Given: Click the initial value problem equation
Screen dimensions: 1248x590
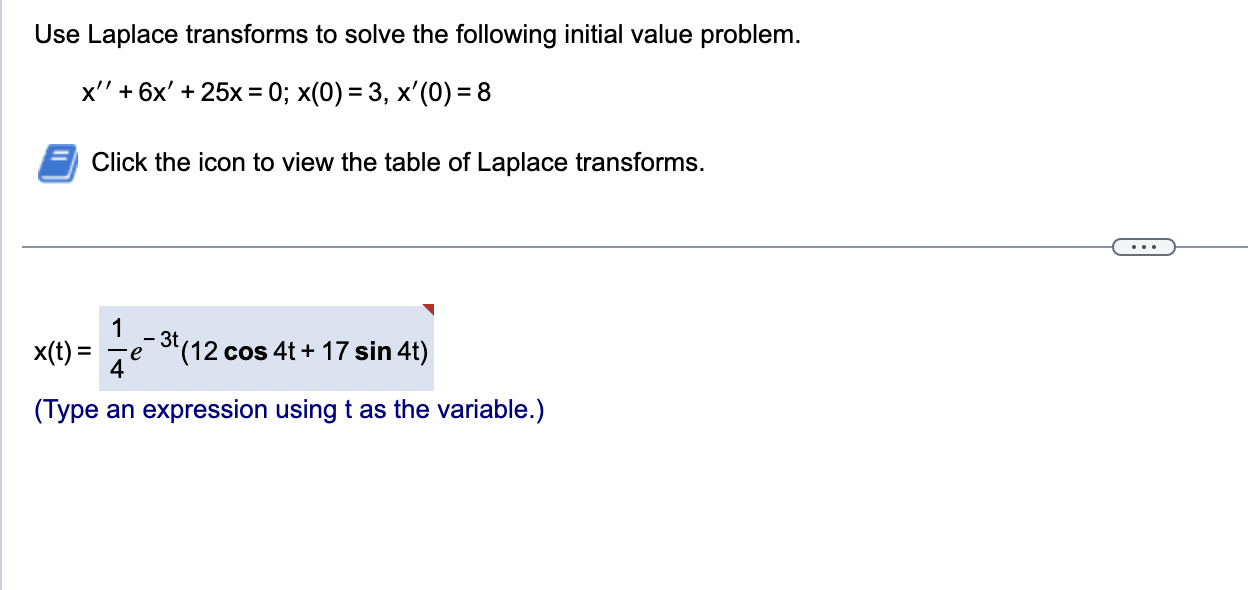Looking at the screenshot, I should pyautogui.click(x=285, y=92).
